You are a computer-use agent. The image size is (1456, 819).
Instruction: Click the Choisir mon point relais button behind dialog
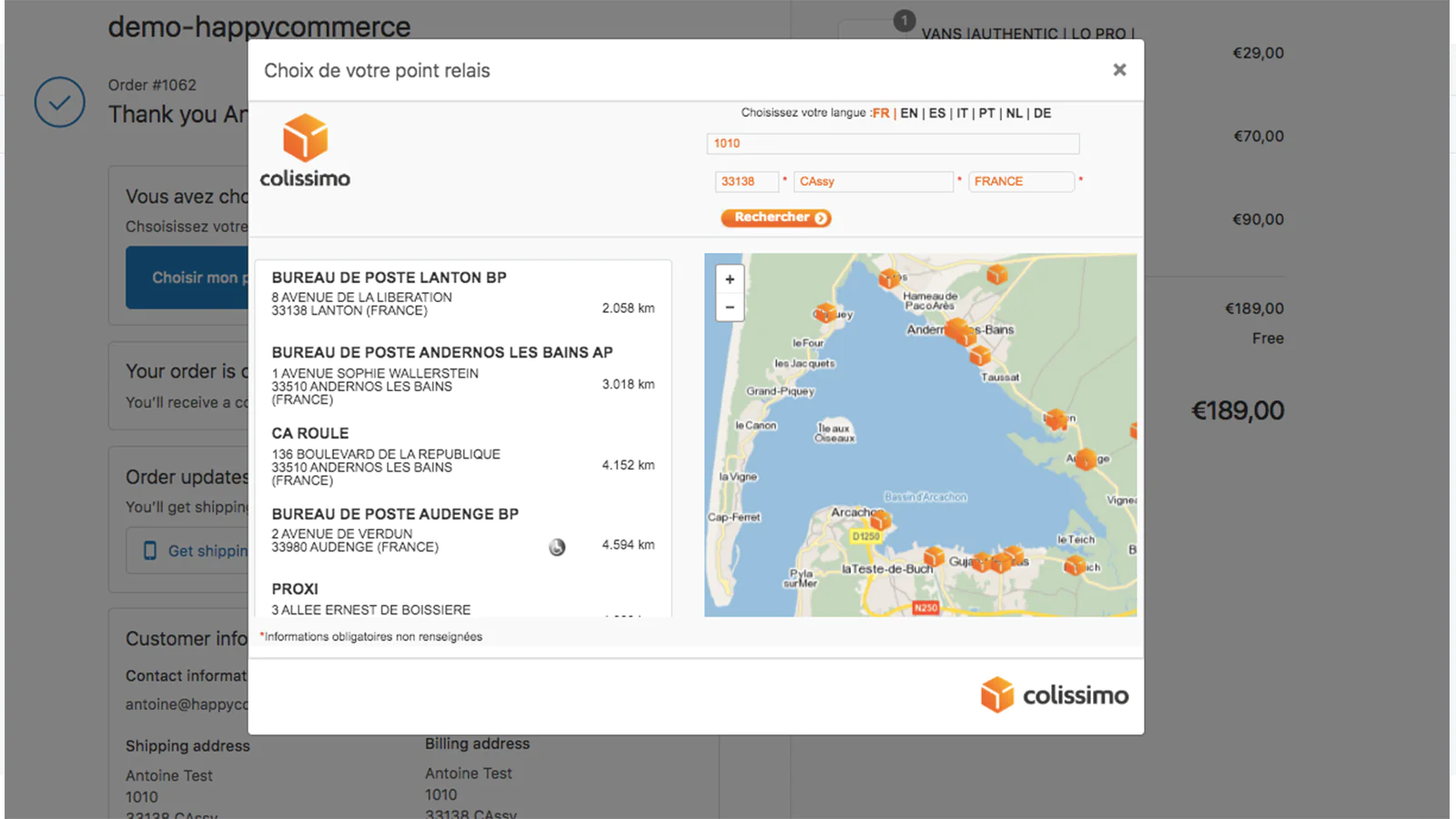(x=187, y=278)
